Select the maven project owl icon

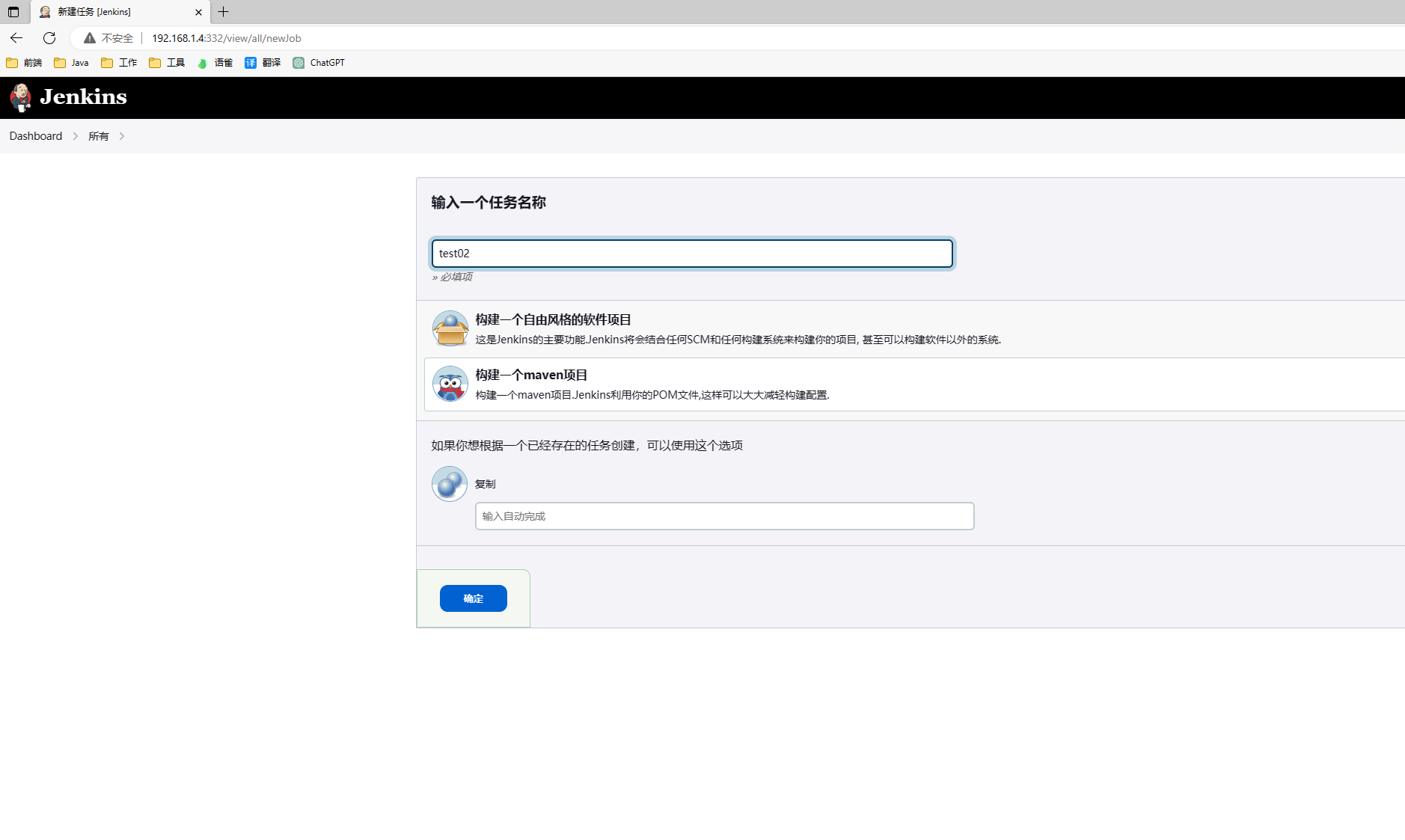(x=450, y=384)
